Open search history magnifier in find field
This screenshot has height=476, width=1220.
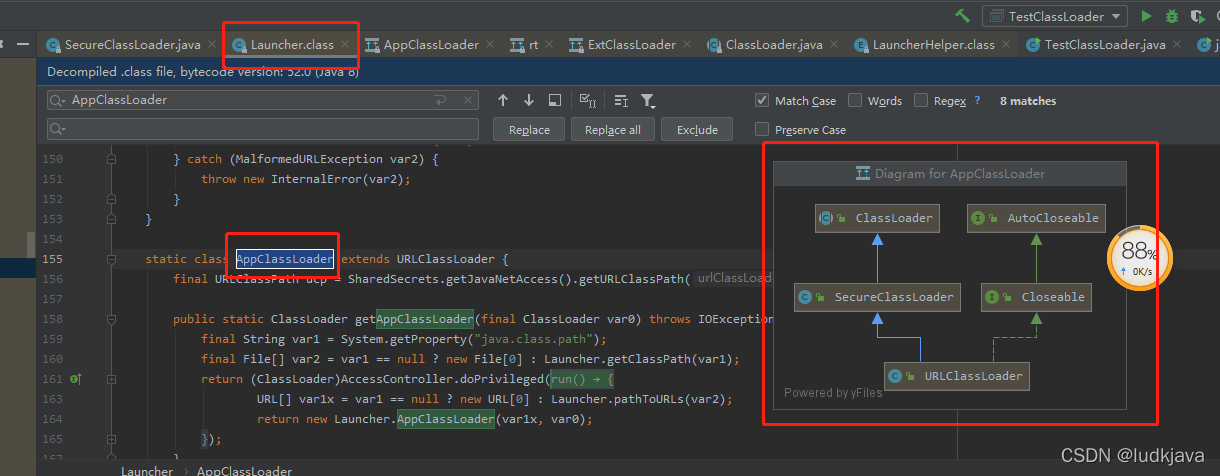coord(58,101)
